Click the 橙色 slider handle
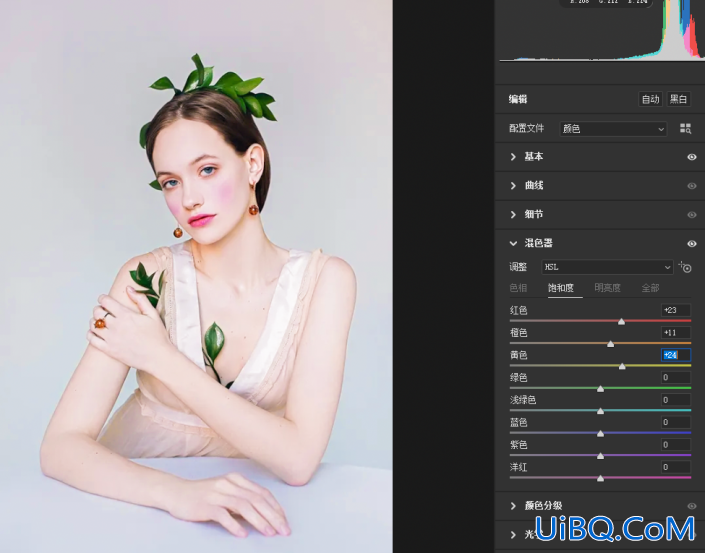 pos(611,343)
